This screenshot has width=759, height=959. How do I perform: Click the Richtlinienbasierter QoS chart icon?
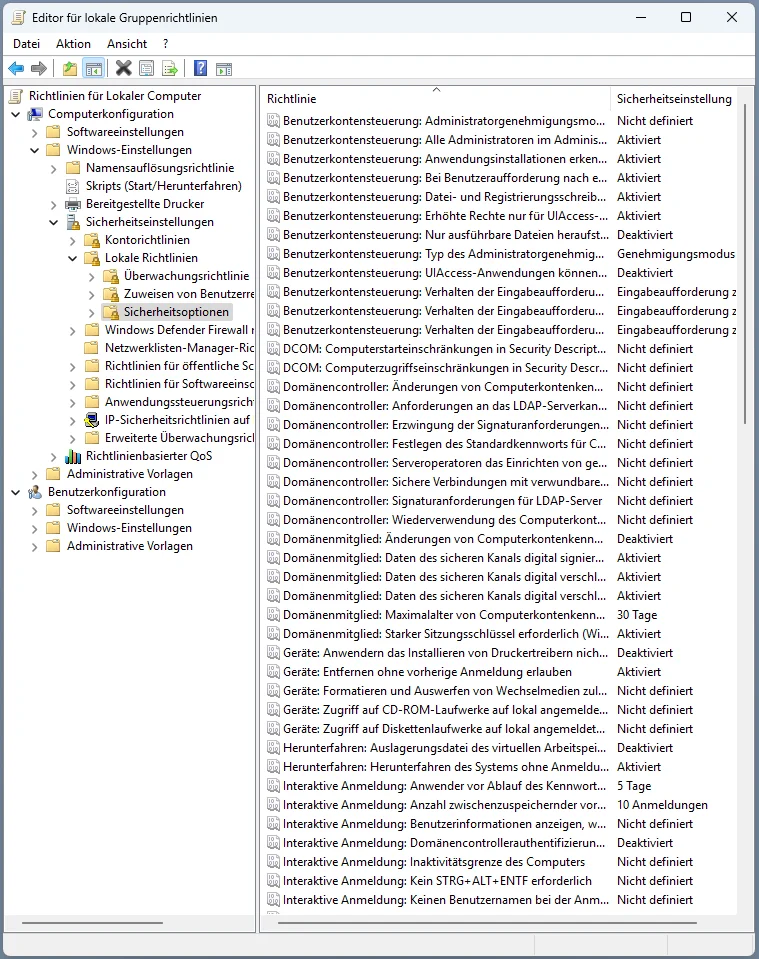click(73, 456)
